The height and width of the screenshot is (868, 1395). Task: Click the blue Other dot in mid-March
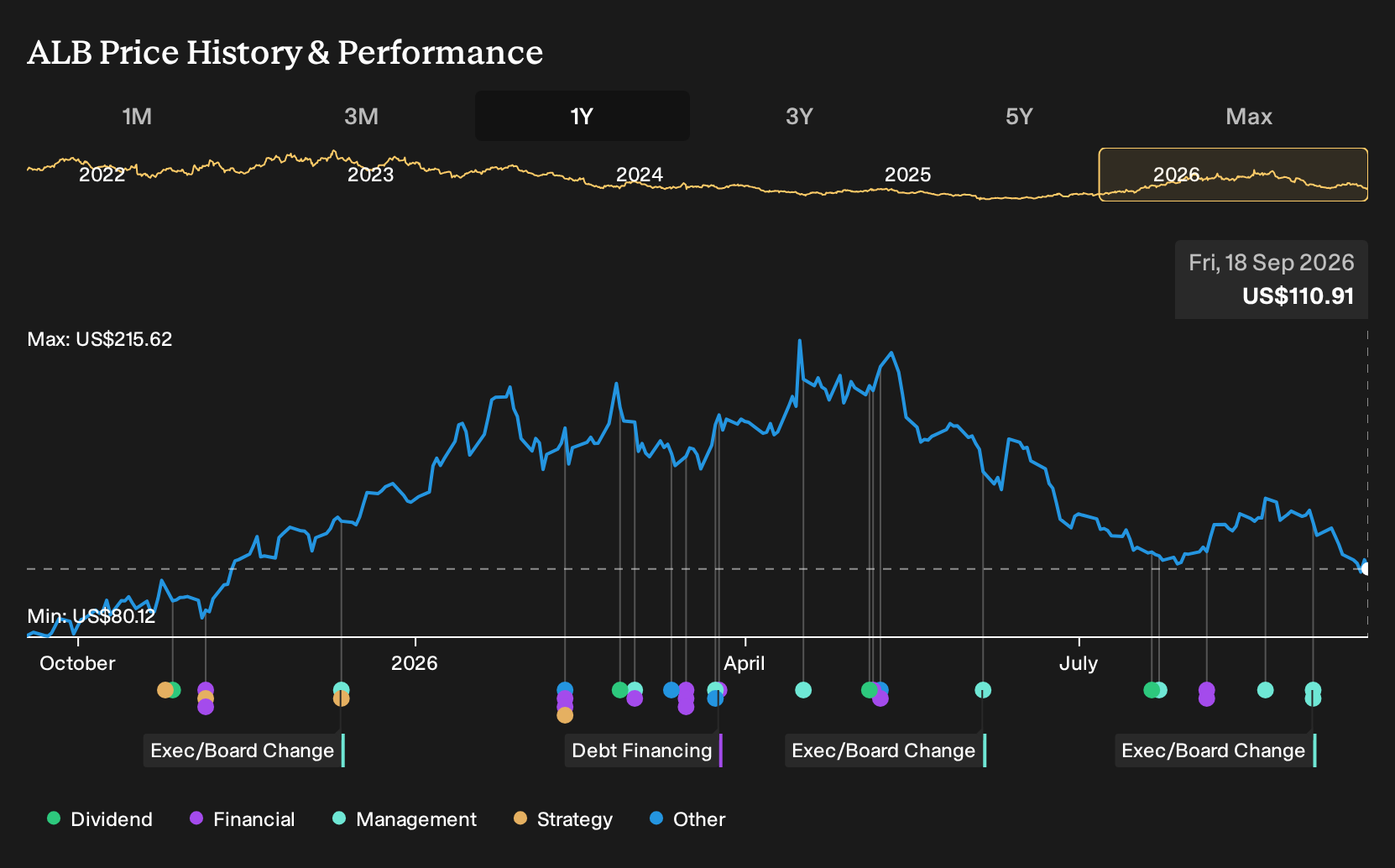pyautogui.click(x=671, y=690)
